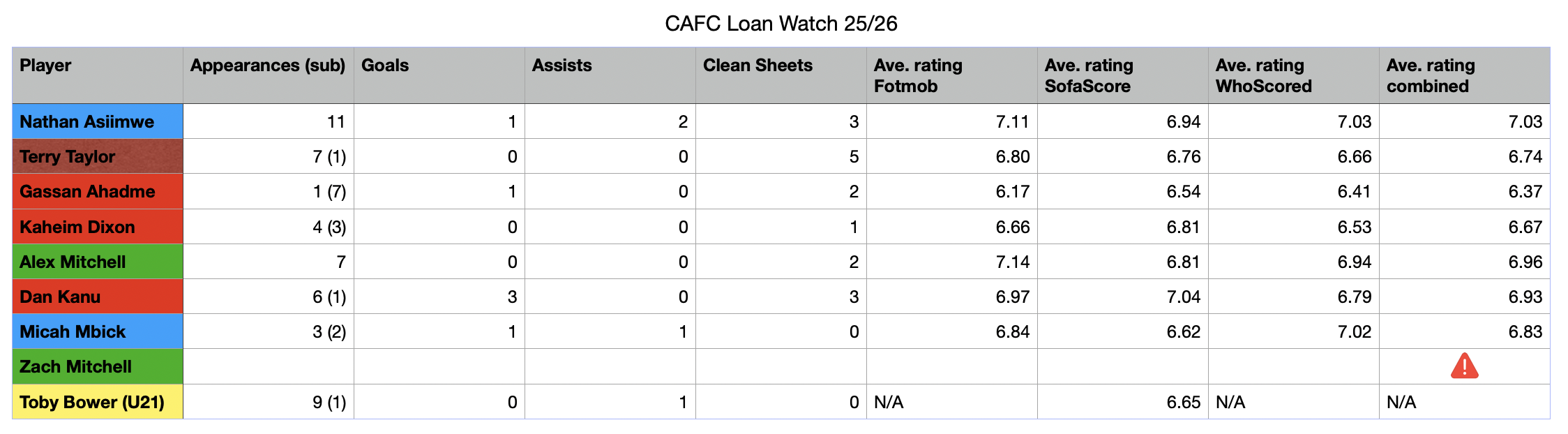Select the Terry Taylor player cell
1568x434 pixels.
(98, 156)
